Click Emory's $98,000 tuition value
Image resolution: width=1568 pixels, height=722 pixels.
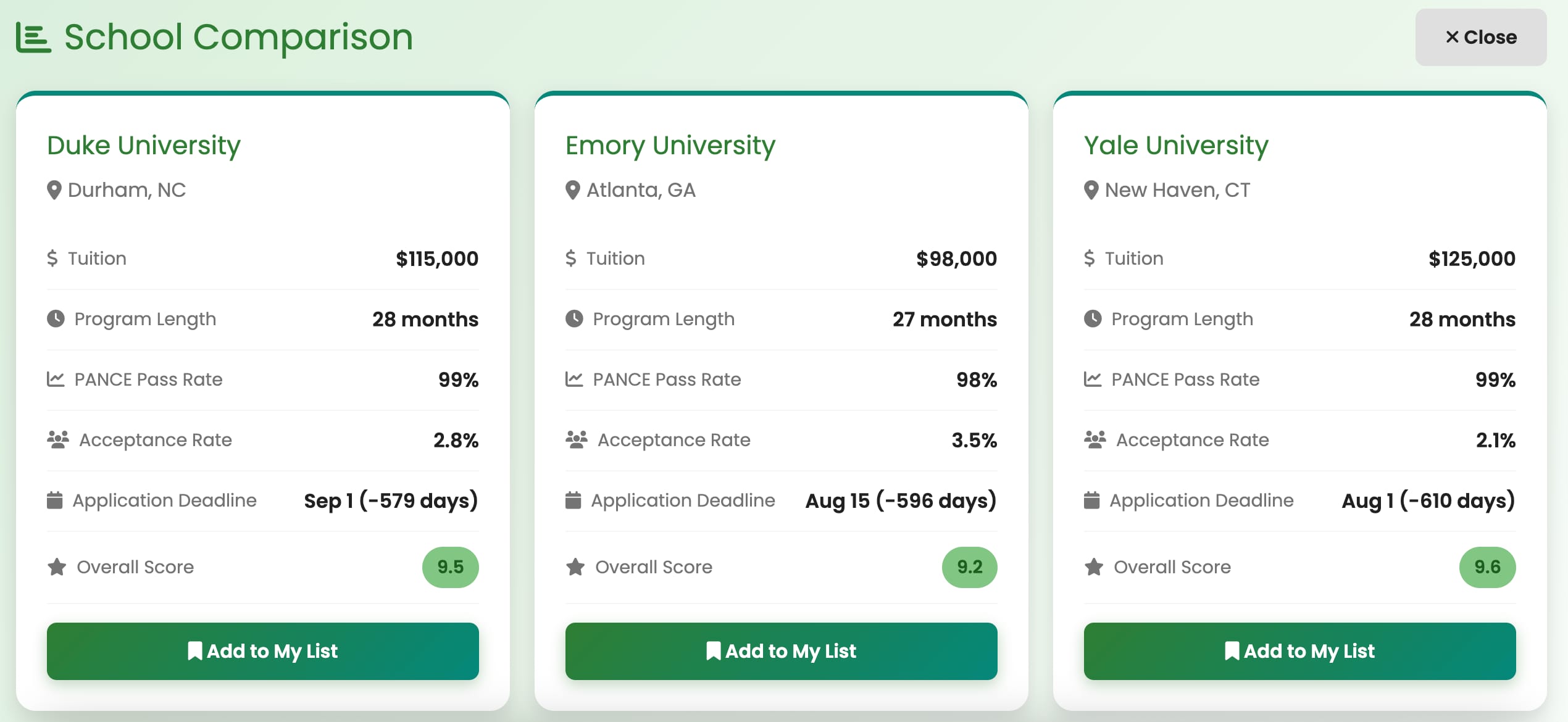click(956, 259)
